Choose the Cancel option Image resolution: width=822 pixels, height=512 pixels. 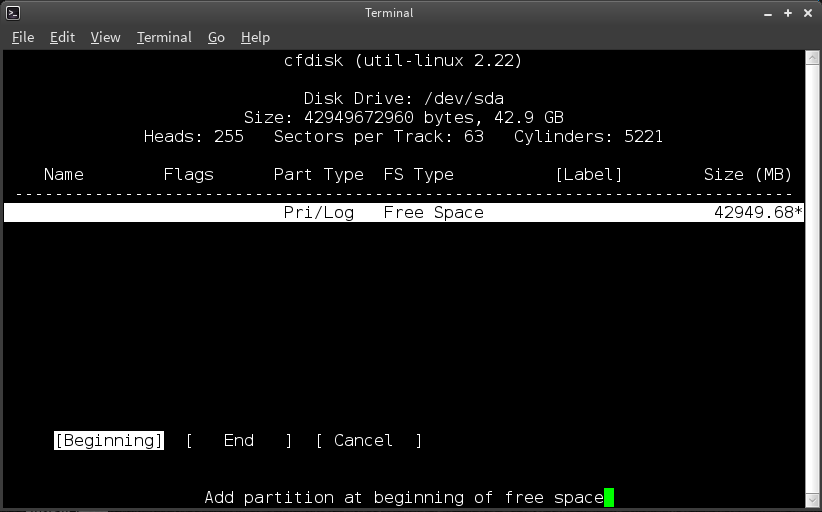point(369,440)
